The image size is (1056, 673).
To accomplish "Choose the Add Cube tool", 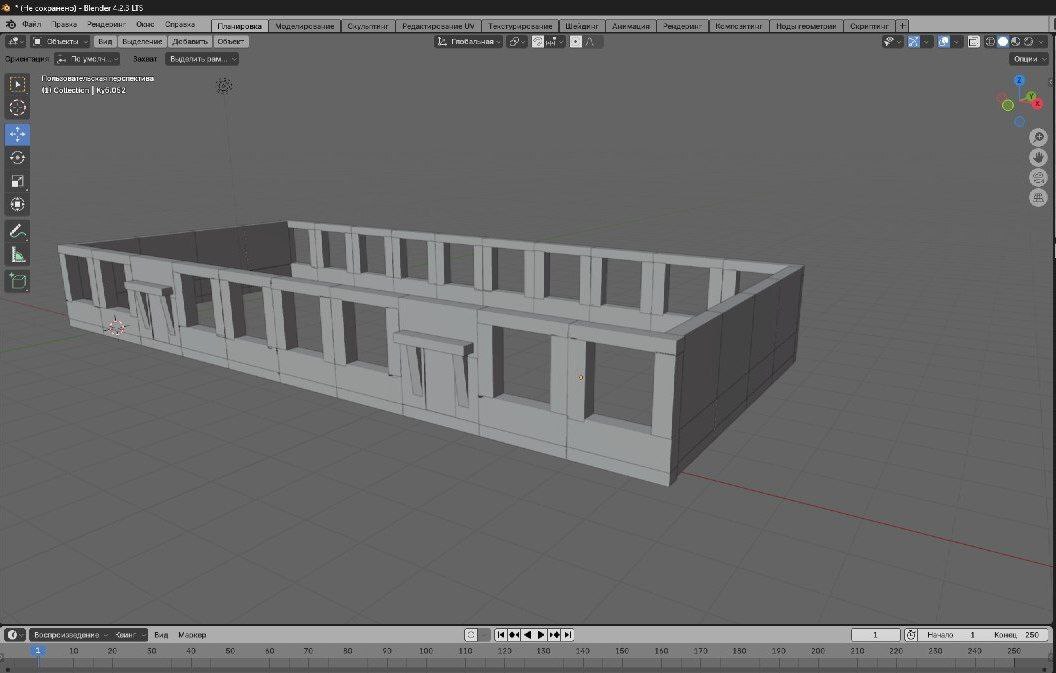I will 18,281.
